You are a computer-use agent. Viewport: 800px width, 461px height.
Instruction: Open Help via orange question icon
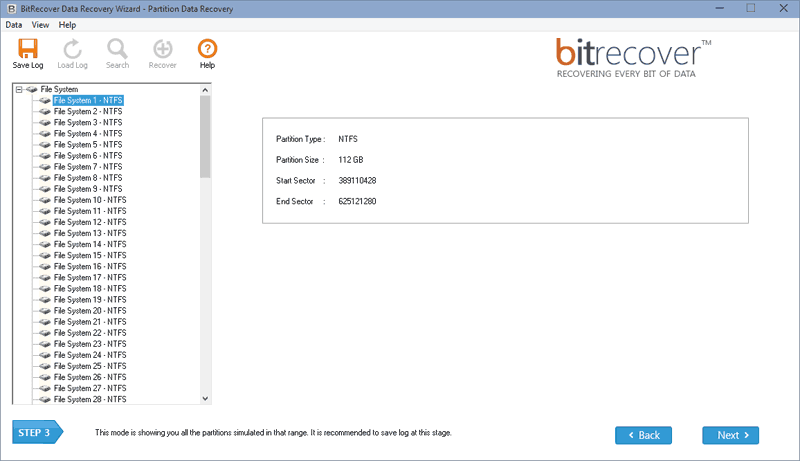tap(207, 49)
